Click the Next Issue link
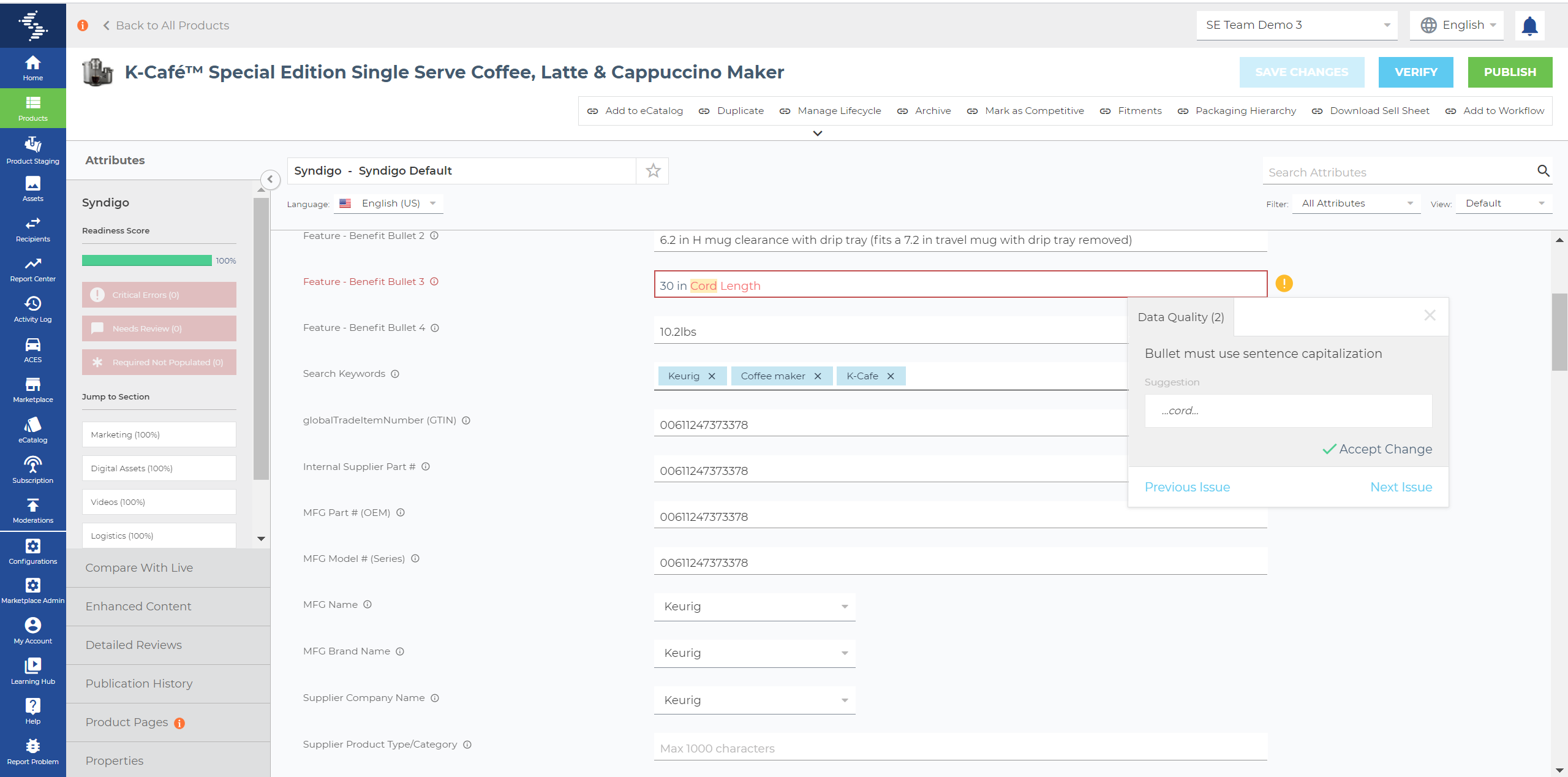Viewport: 1568px width, 777px height. 1401,487
